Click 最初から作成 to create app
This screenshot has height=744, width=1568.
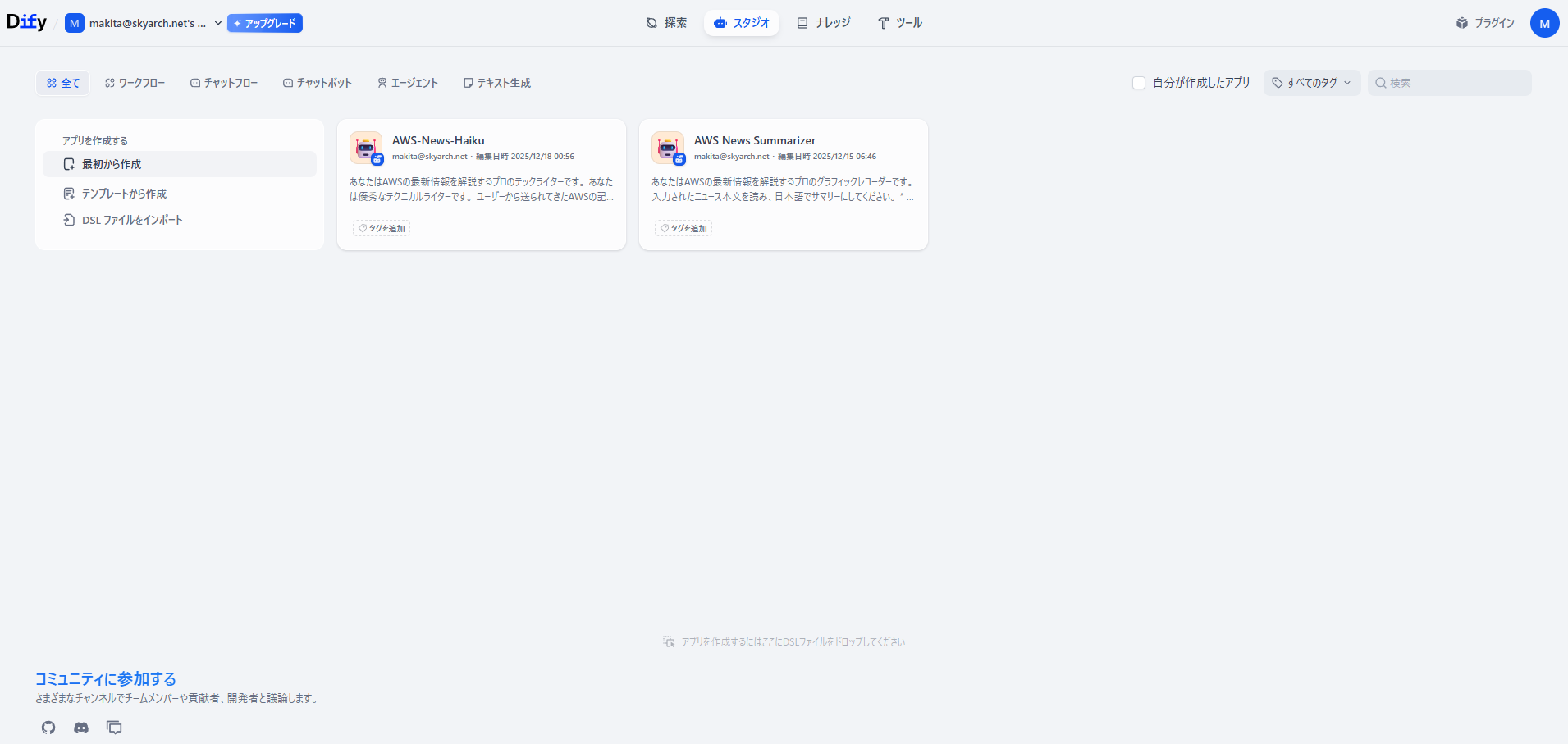pyautogui.click(x=112, y=164)
